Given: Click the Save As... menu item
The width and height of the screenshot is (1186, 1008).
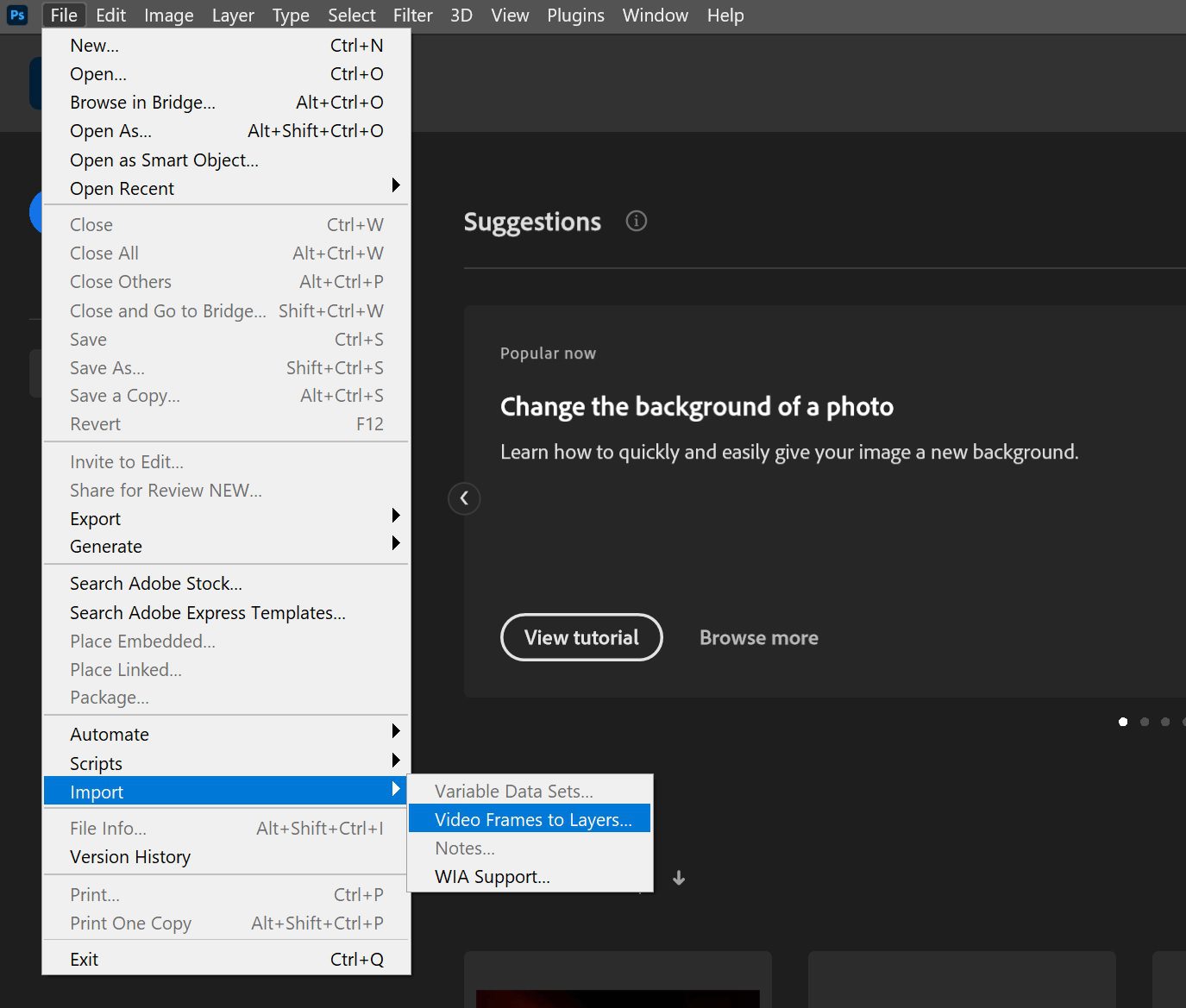Looking at the screenshot, I should [x=226, y=367].
